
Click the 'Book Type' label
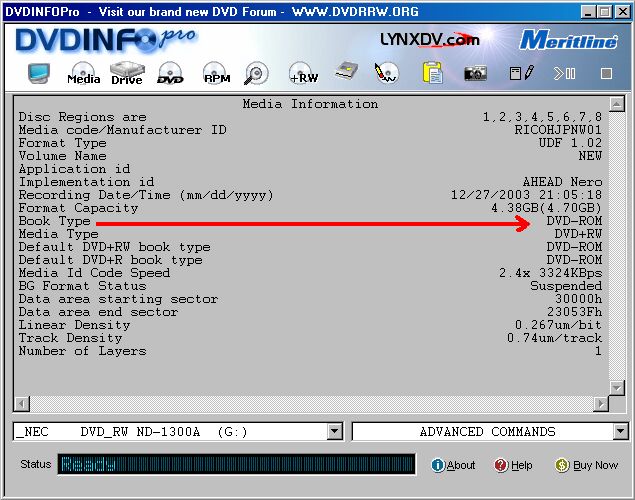54,221
